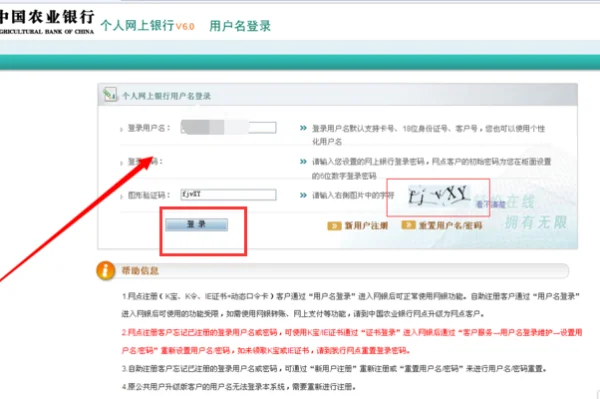600x399 pixels.
Task: Focus the 图形验证码 captcha input field
Action: click(x=228, y=195)
